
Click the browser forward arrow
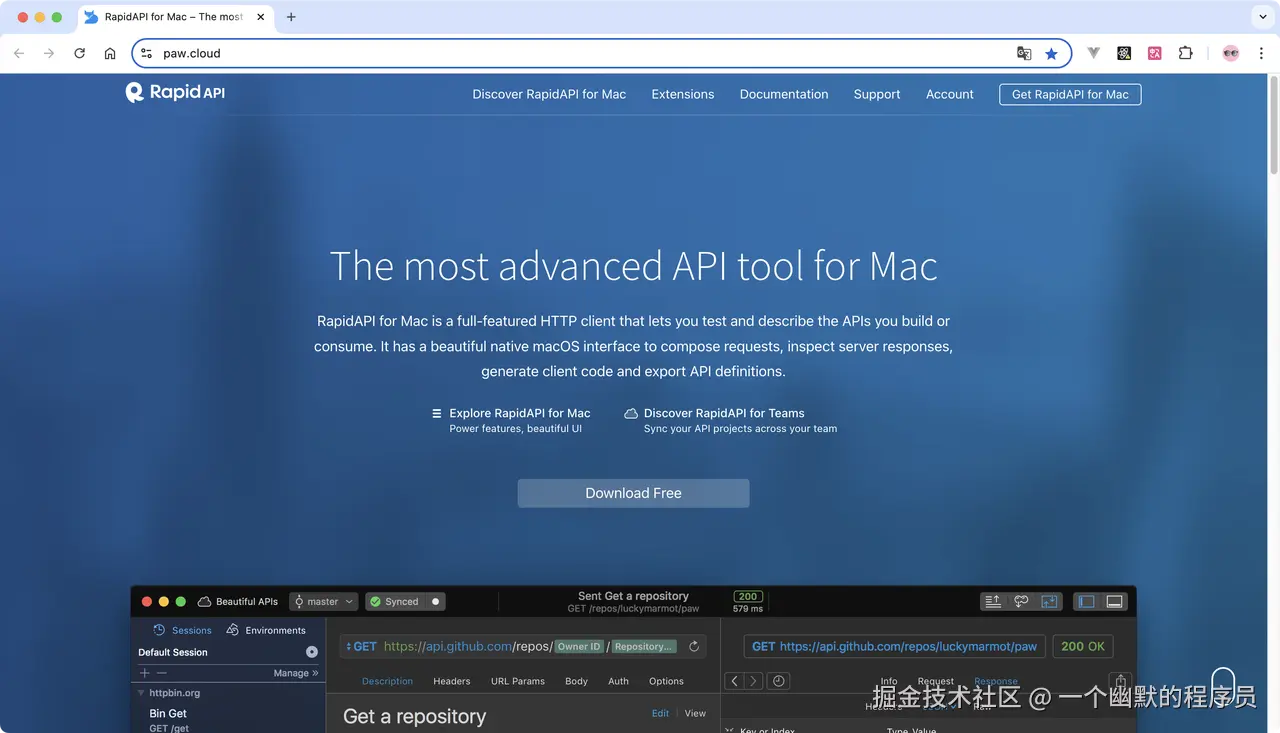(x=49, y=53)
